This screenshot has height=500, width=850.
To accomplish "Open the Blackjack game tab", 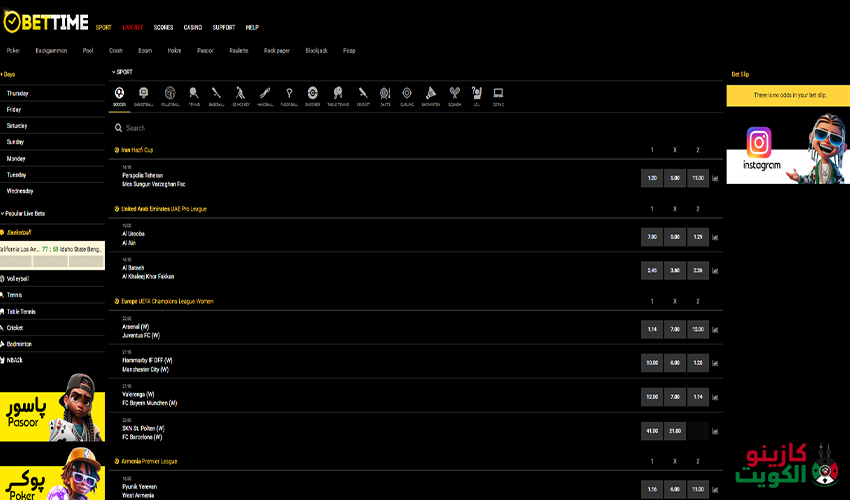I will pyautogui.click(x=316, y=50).
